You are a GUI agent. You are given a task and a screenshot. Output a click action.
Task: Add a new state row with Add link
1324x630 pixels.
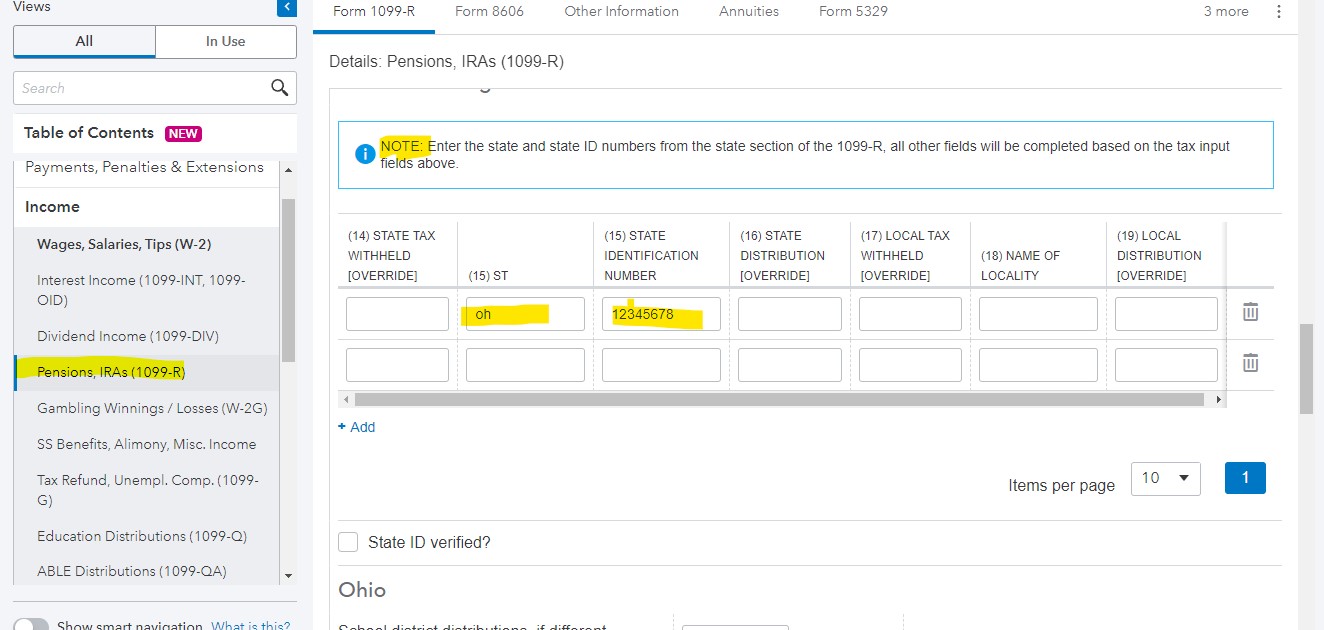pyautogui.click(x=356, y=427)
